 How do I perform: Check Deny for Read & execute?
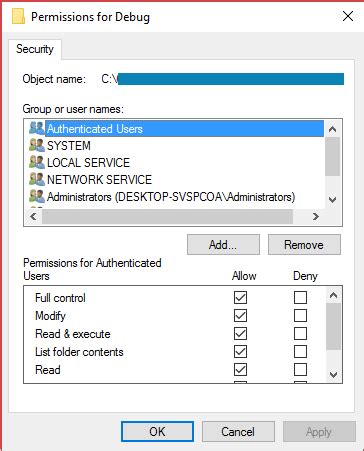point(300,333)
